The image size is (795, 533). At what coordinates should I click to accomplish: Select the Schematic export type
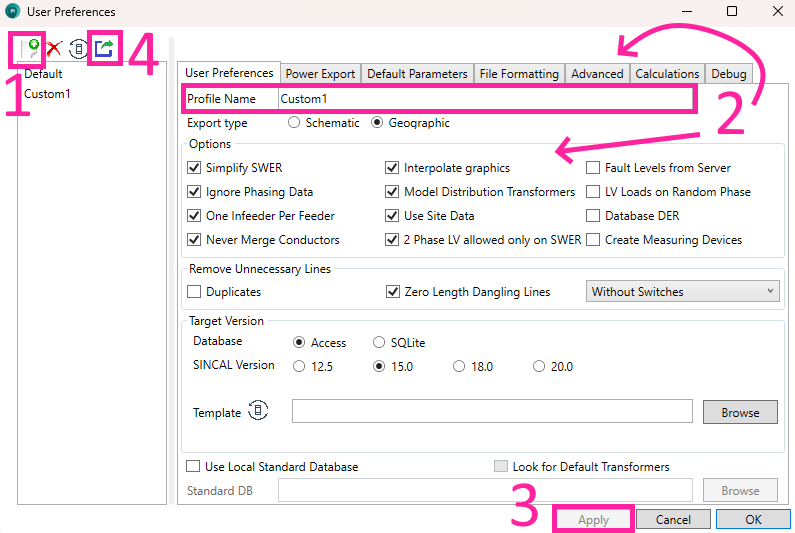click(x=294, y=123)
